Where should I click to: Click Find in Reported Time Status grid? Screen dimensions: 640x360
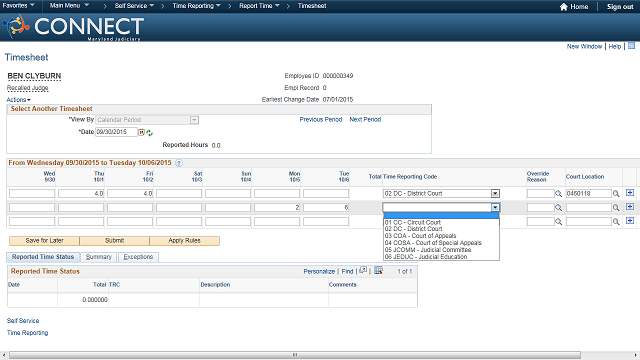(347, 271)
